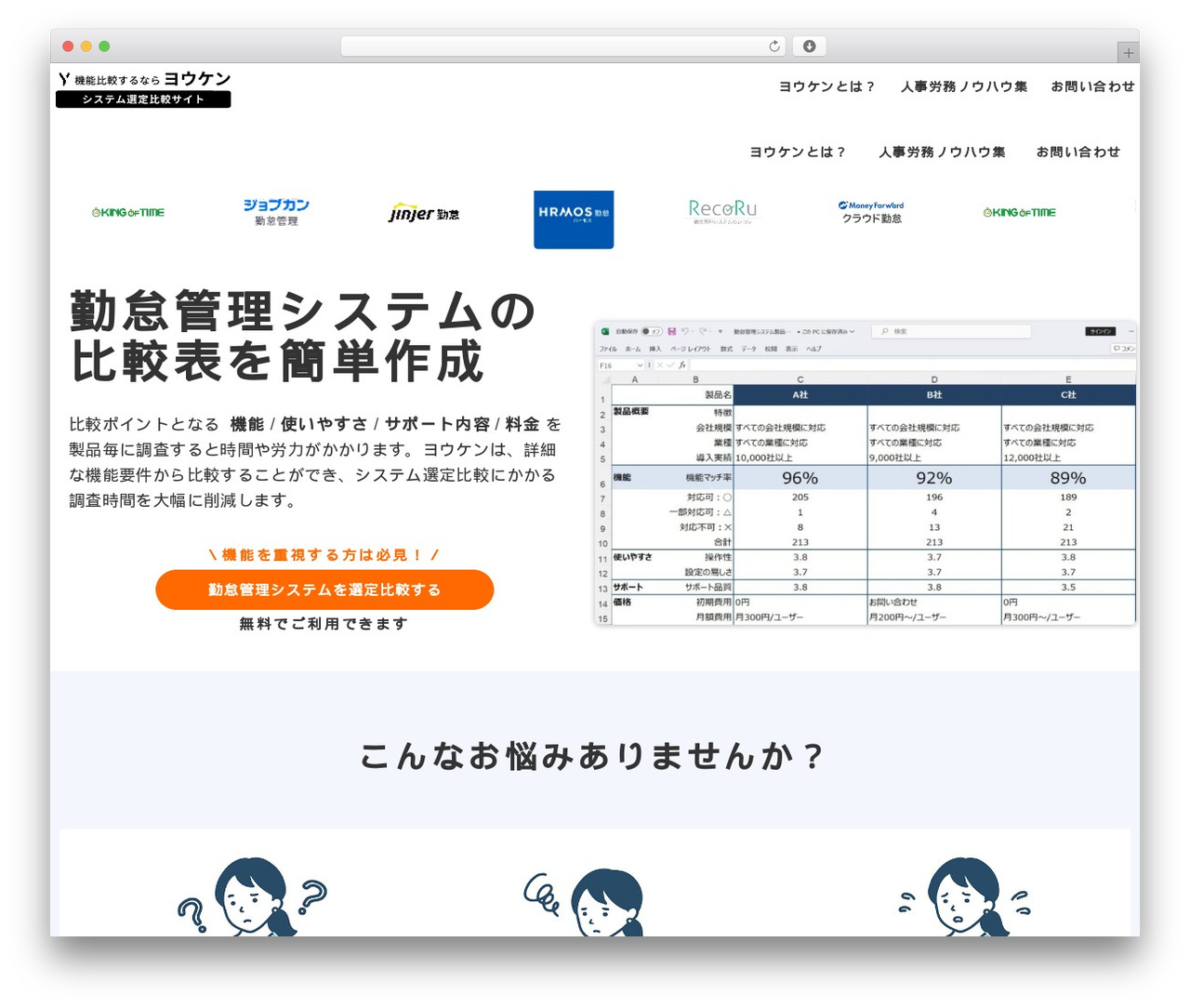
Task: Select Money Forward クラウド勤怠 logo
Action: [x=871, y=212]
